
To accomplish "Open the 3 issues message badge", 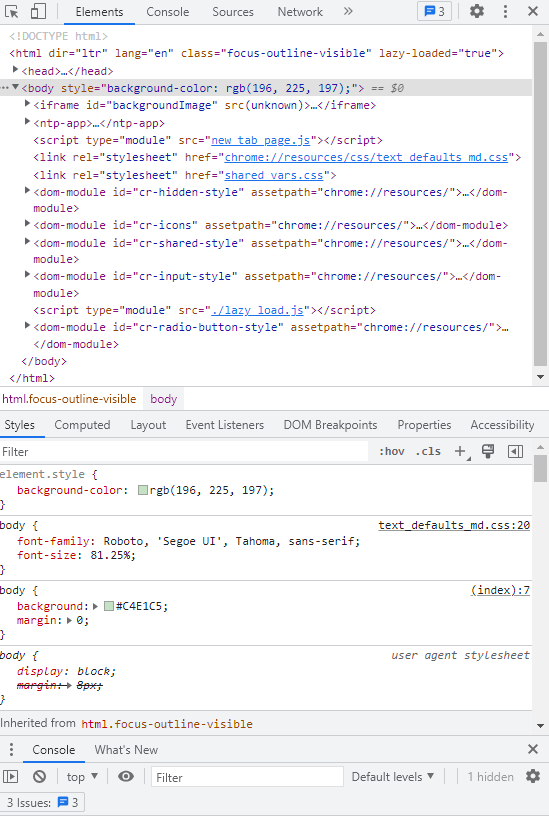I will pyautogui.click(x=435, y=11).
